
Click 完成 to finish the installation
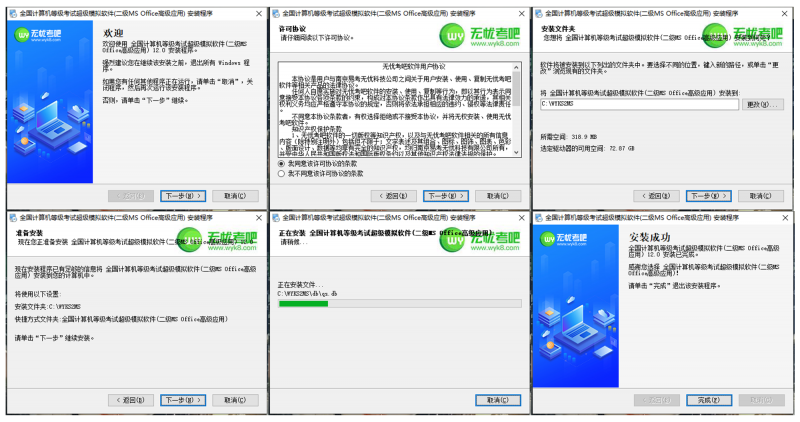tap(709, 401)
